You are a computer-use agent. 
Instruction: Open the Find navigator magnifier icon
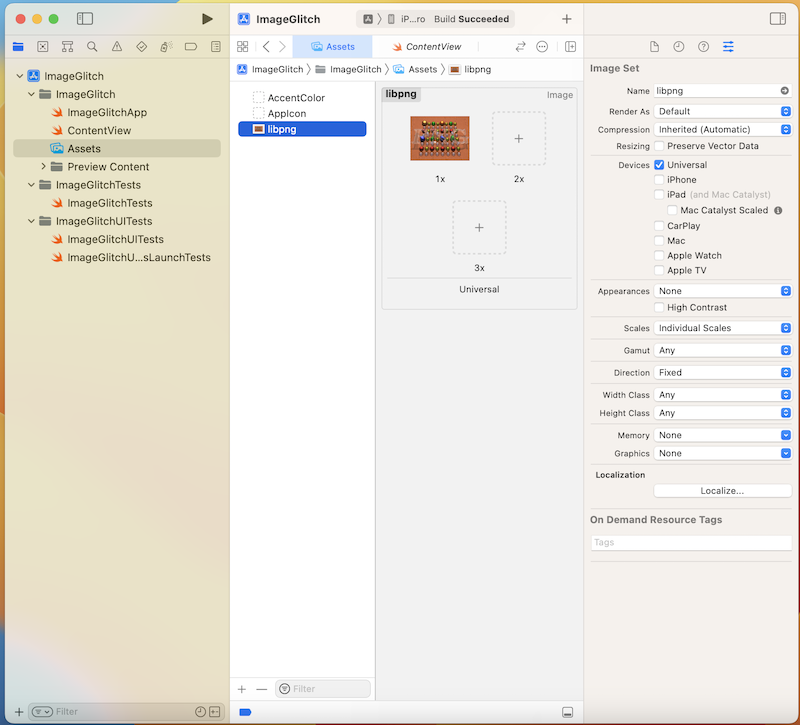(92, 46)
